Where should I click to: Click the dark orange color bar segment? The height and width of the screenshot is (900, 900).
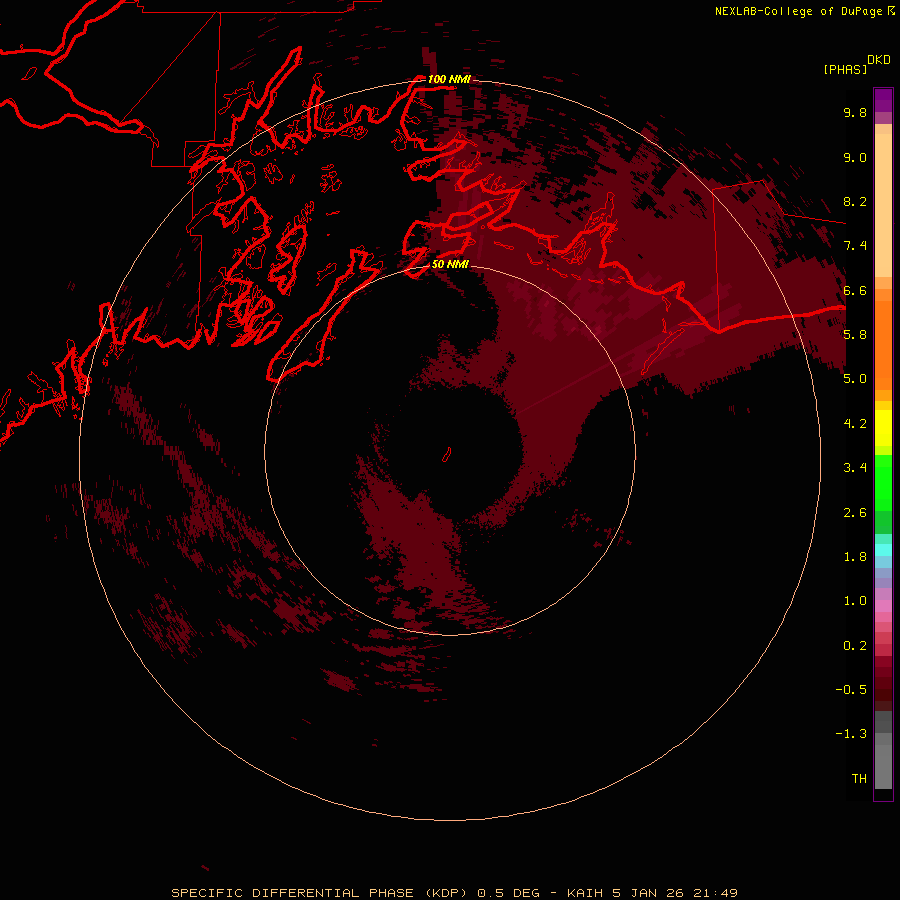883,346
